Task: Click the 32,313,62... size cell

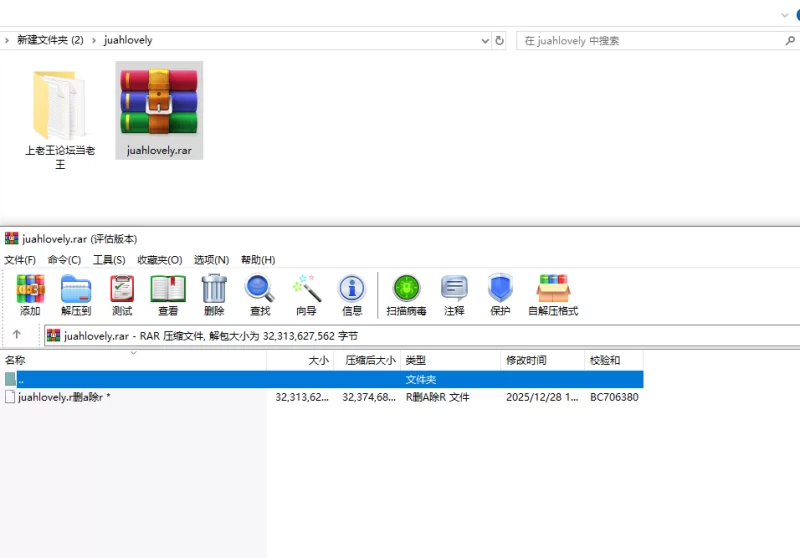Action: (302, 397)
